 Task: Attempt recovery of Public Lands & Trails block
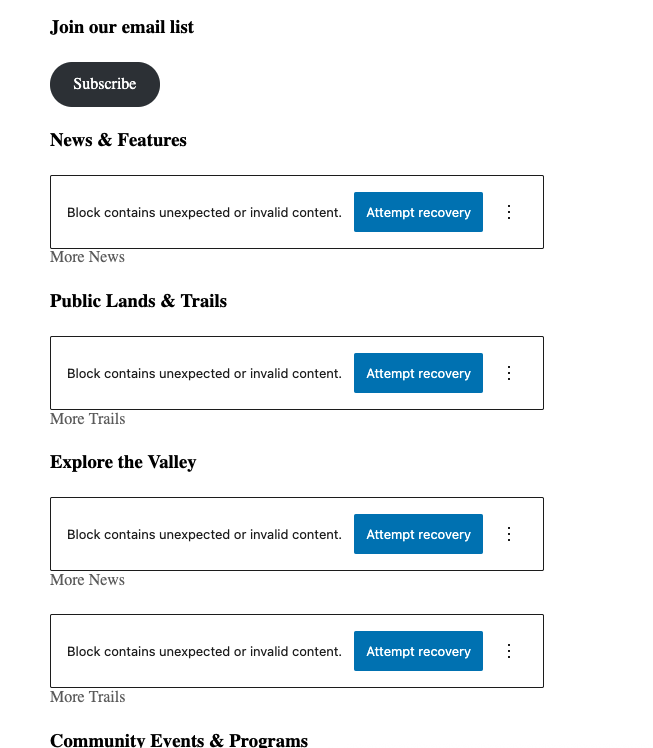coord(418,373)
